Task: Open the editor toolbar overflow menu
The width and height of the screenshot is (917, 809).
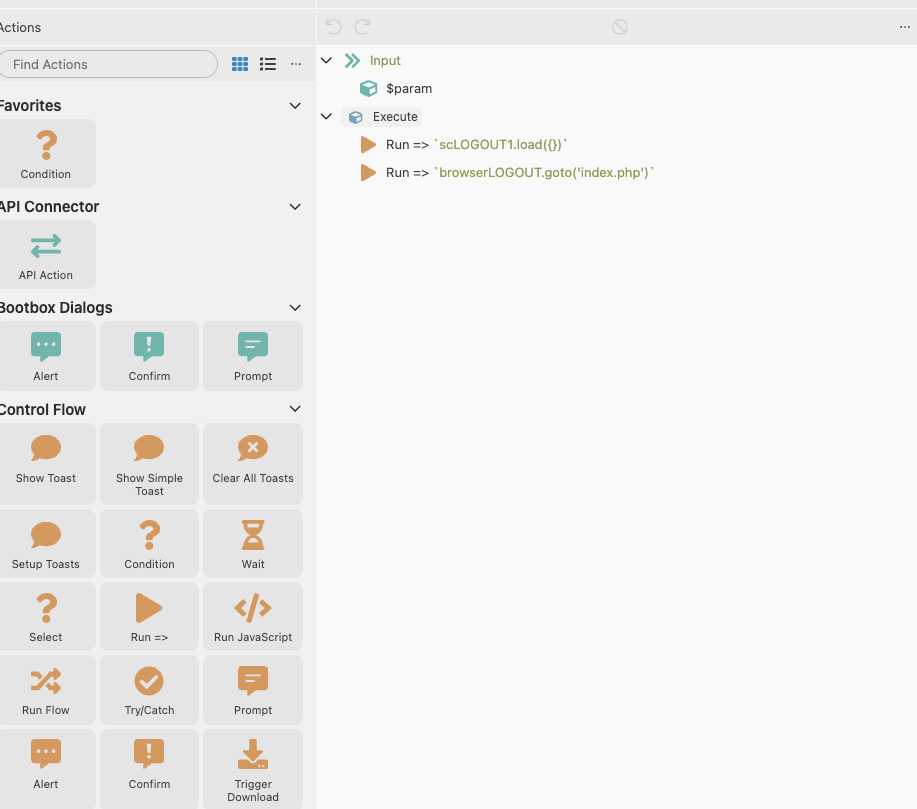Action: click(905, 27)
